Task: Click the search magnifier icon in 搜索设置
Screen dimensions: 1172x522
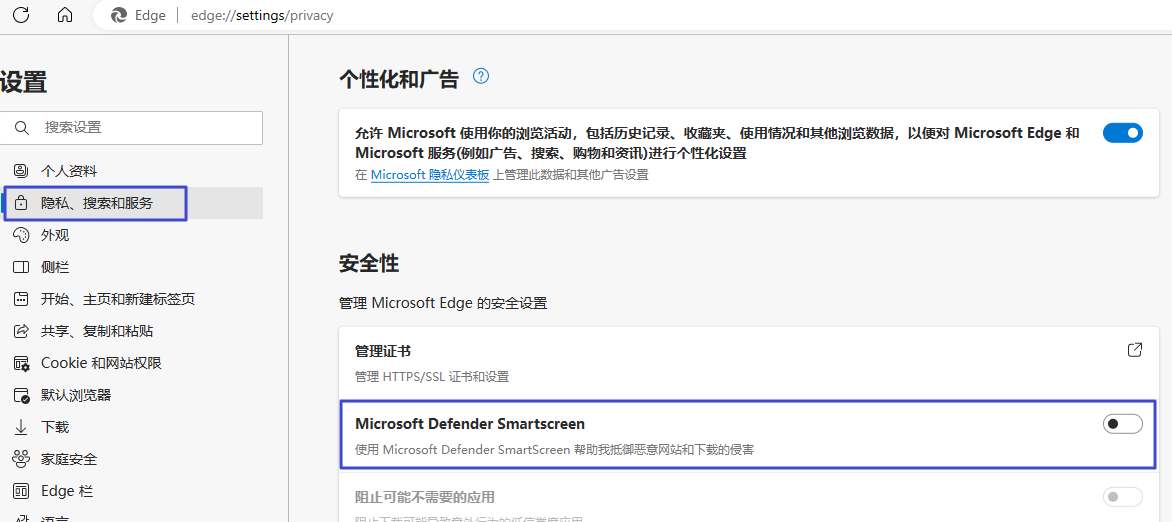Action: coord(22,128)
